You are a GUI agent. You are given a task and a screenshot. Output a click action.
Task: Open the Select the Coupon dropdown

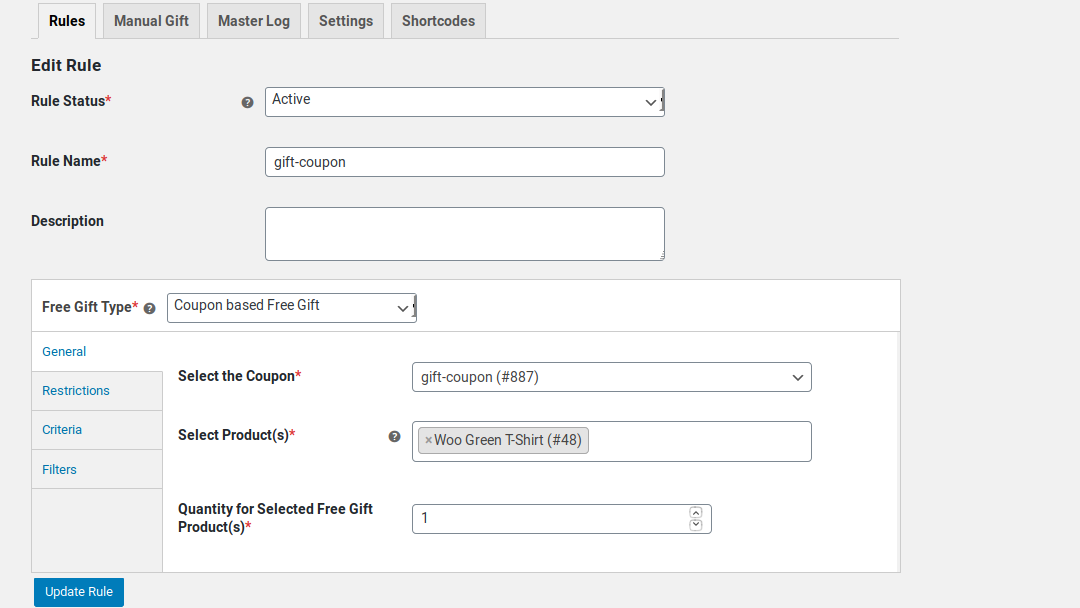[x=611, y=377]
